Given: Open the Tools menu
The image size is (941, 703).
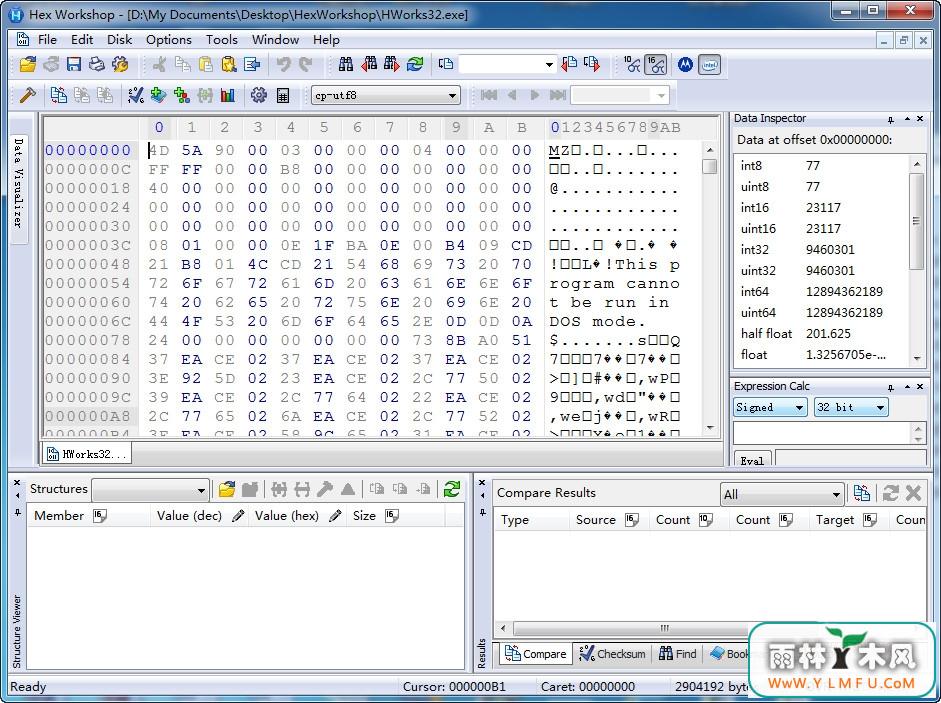Looking at the screenshot, I should [x=221, y=40].
